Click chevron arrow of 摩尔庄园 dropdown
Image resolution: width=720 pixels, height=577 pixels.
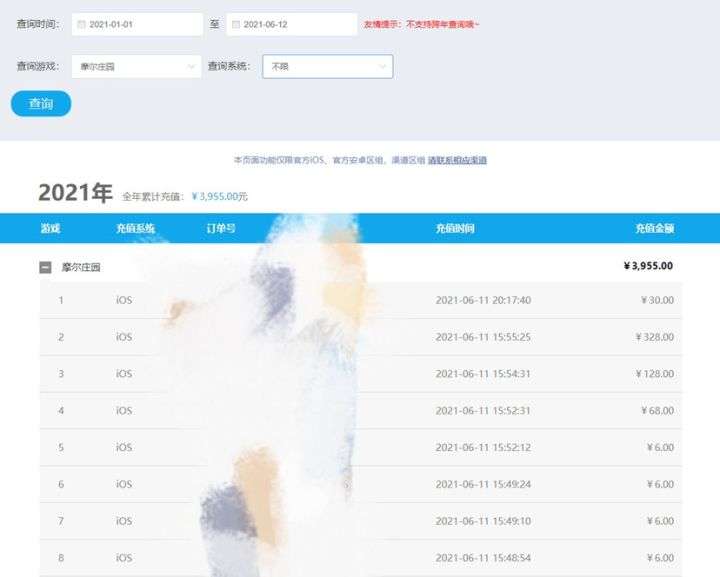(191, 67)
